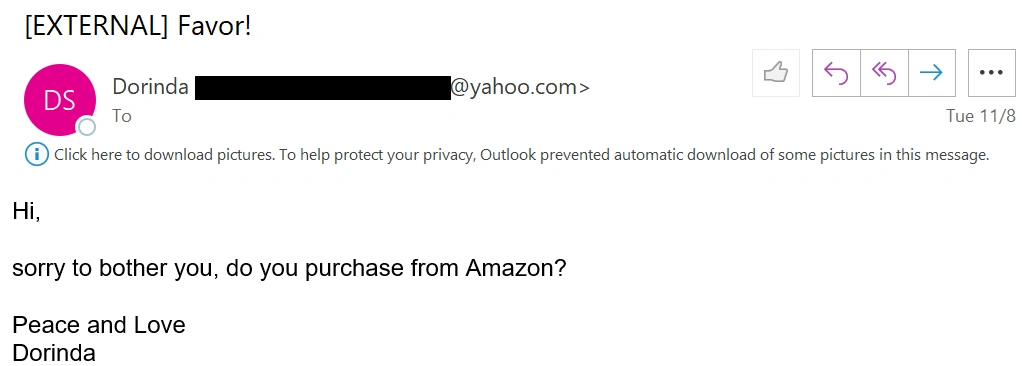
Task: Like this message with the thumbs-up icon
Action: click(776, 72)
